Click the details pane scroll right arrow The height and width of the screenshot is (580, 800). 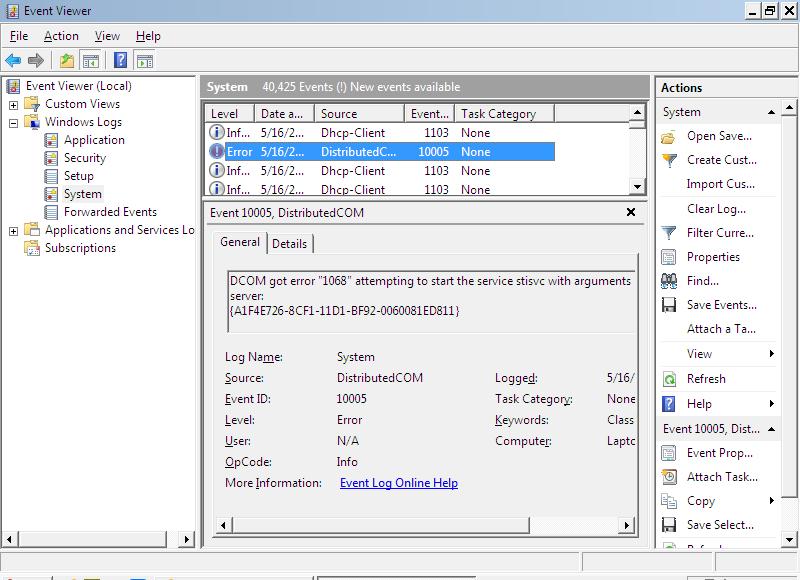click(x=627, y=525)
